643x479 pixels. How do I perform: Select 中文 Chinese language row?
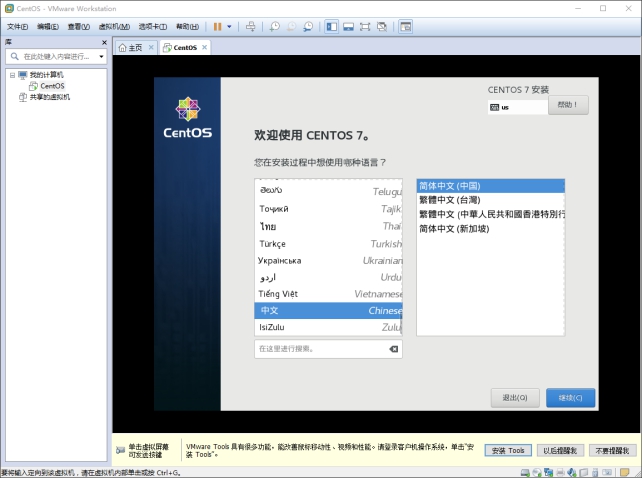click(328, 310)
